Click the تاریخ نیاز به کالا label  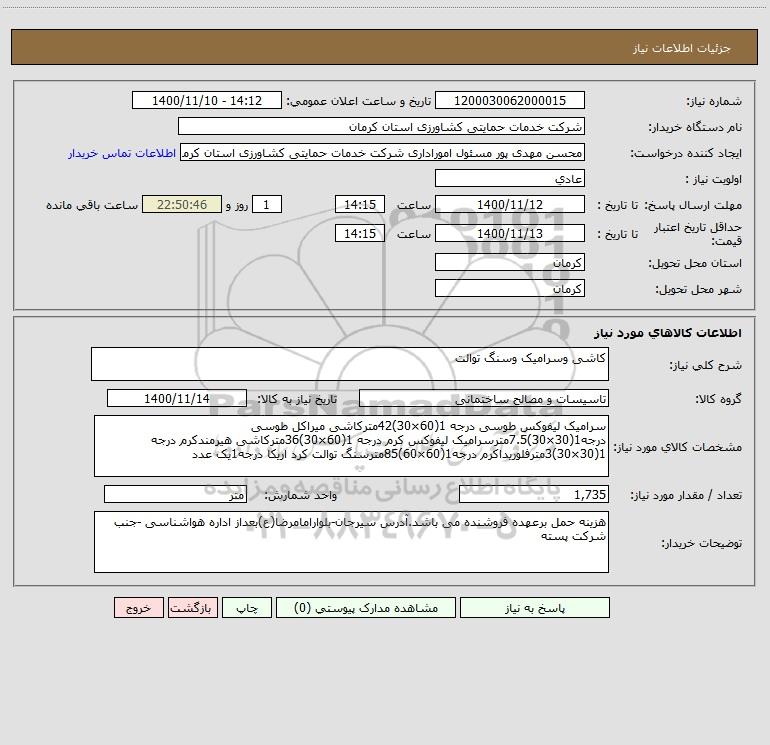click(298, 399)
